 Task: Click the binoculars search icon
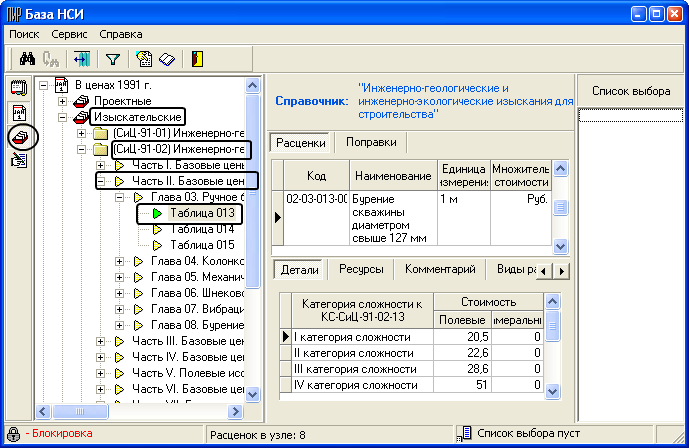[28, 59]
